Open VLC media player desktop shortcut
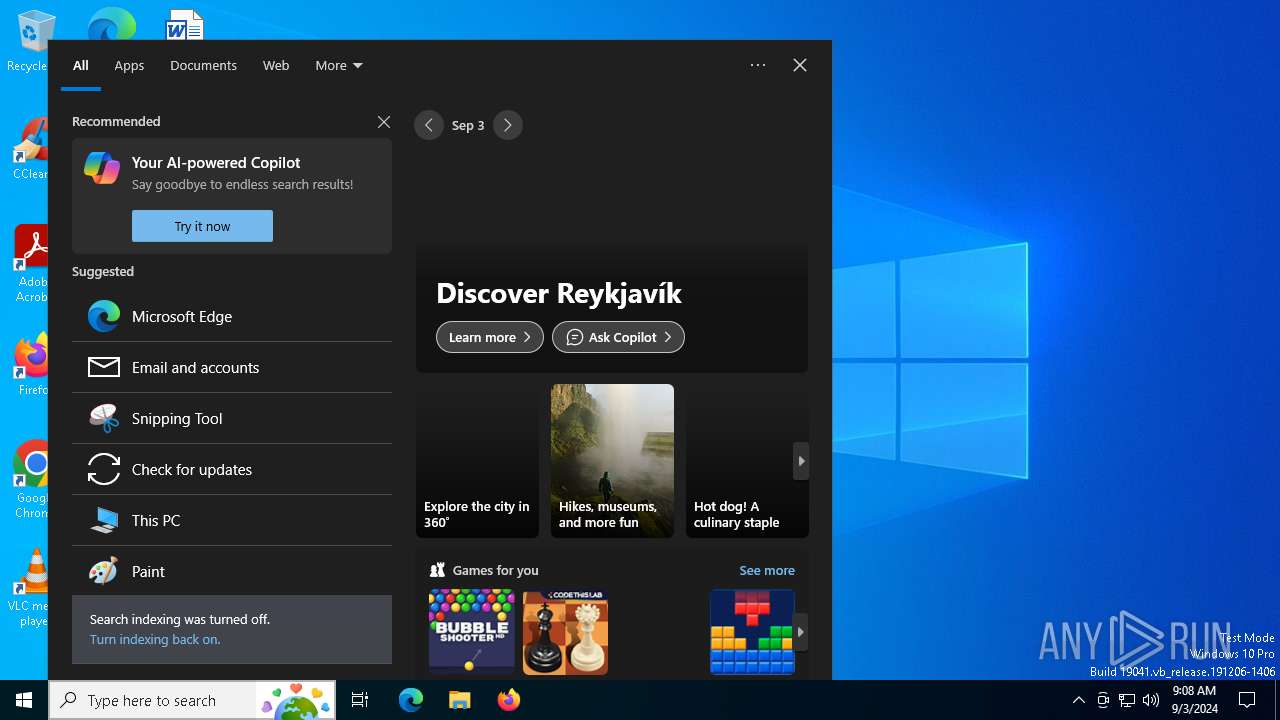 click(30, 588)
